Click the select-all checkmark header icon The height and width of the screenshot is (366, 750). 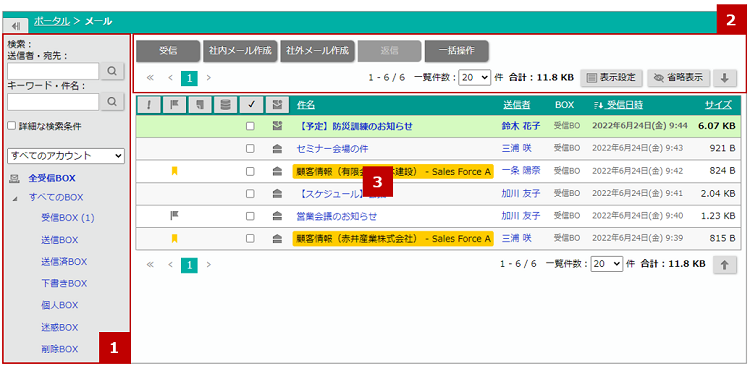click(251, 105)
